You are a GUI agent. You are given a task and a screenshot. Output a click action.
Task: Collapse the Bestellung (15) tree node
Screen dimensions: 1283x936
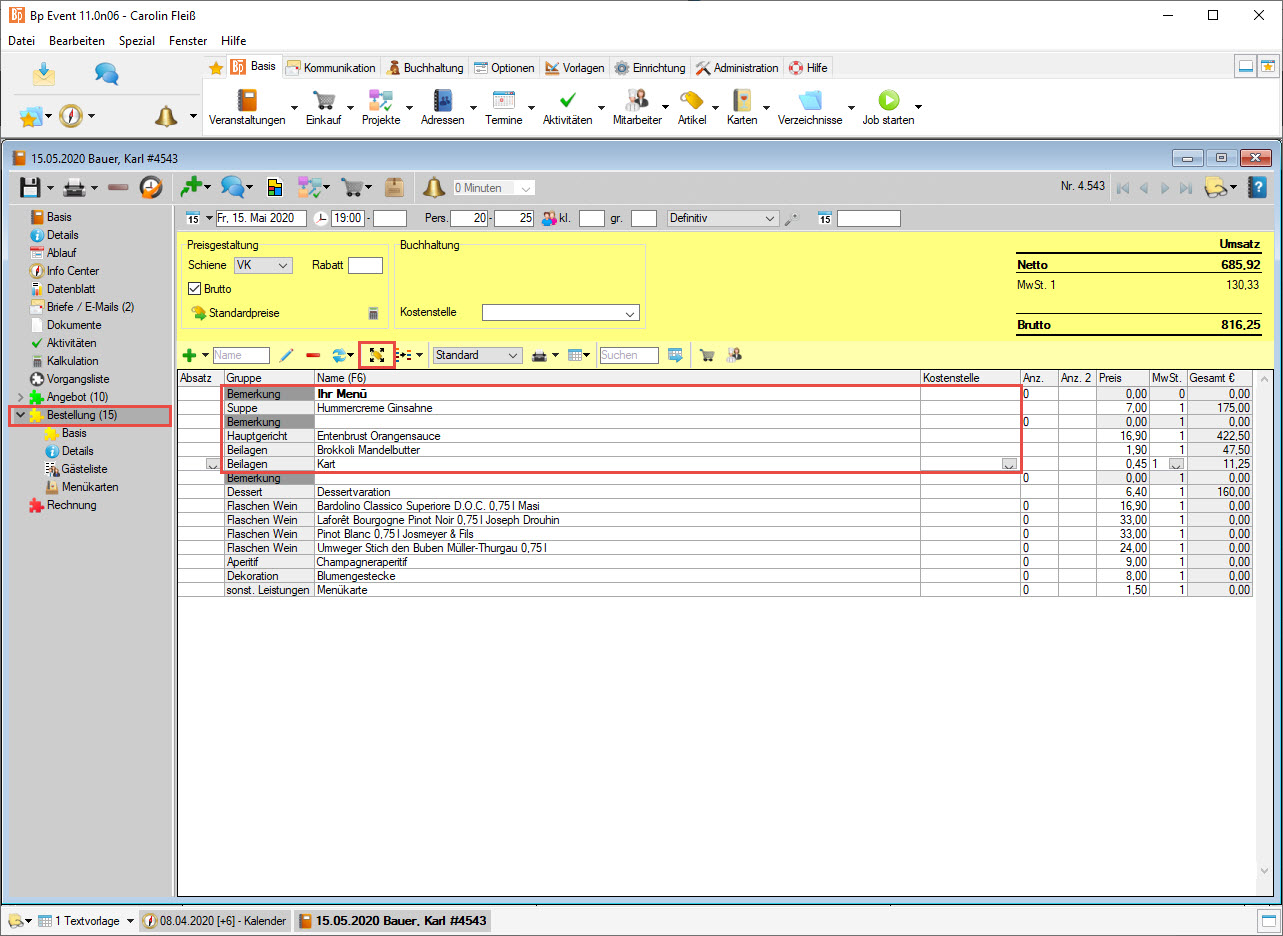tap(20, 415)
